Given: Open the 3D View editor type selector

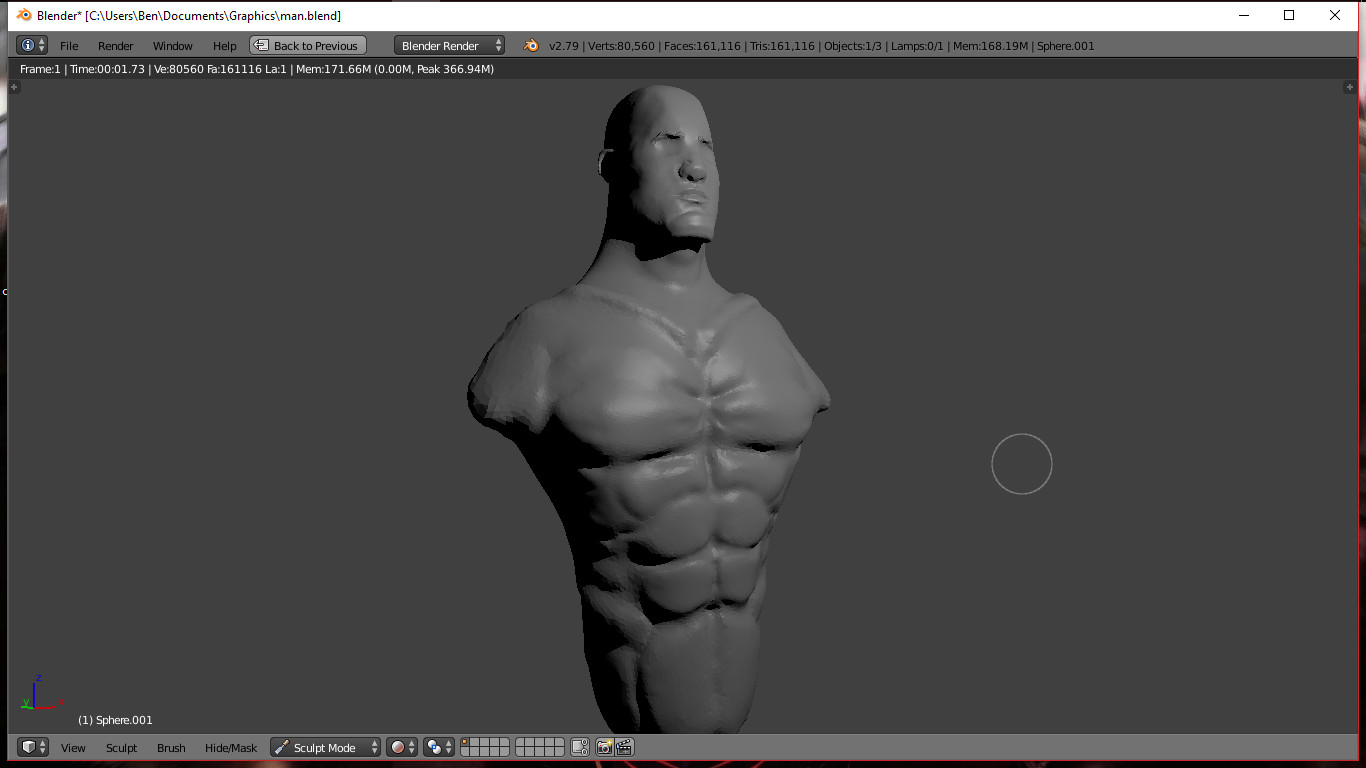Looking at the screenshot, I should (x=33, y=747).
